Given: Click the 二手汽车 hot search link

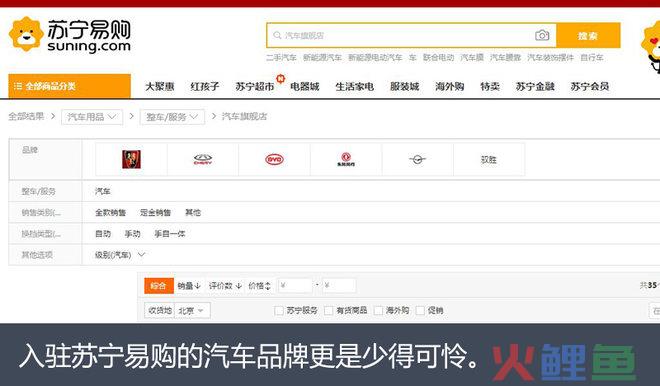Looking at the screenshot, I should click(281, 58).
